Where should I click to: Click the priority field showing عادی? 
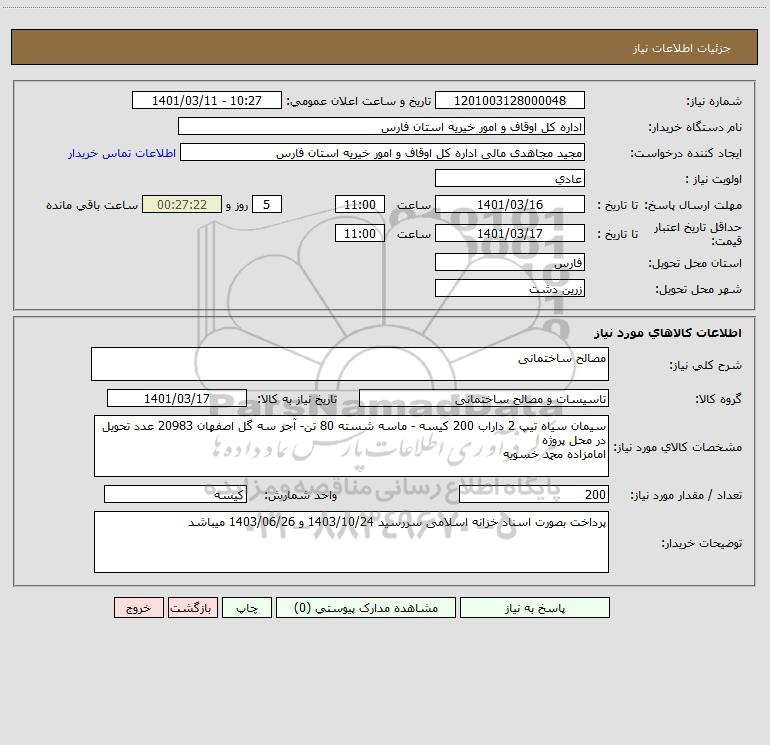[x=510, y=178]
